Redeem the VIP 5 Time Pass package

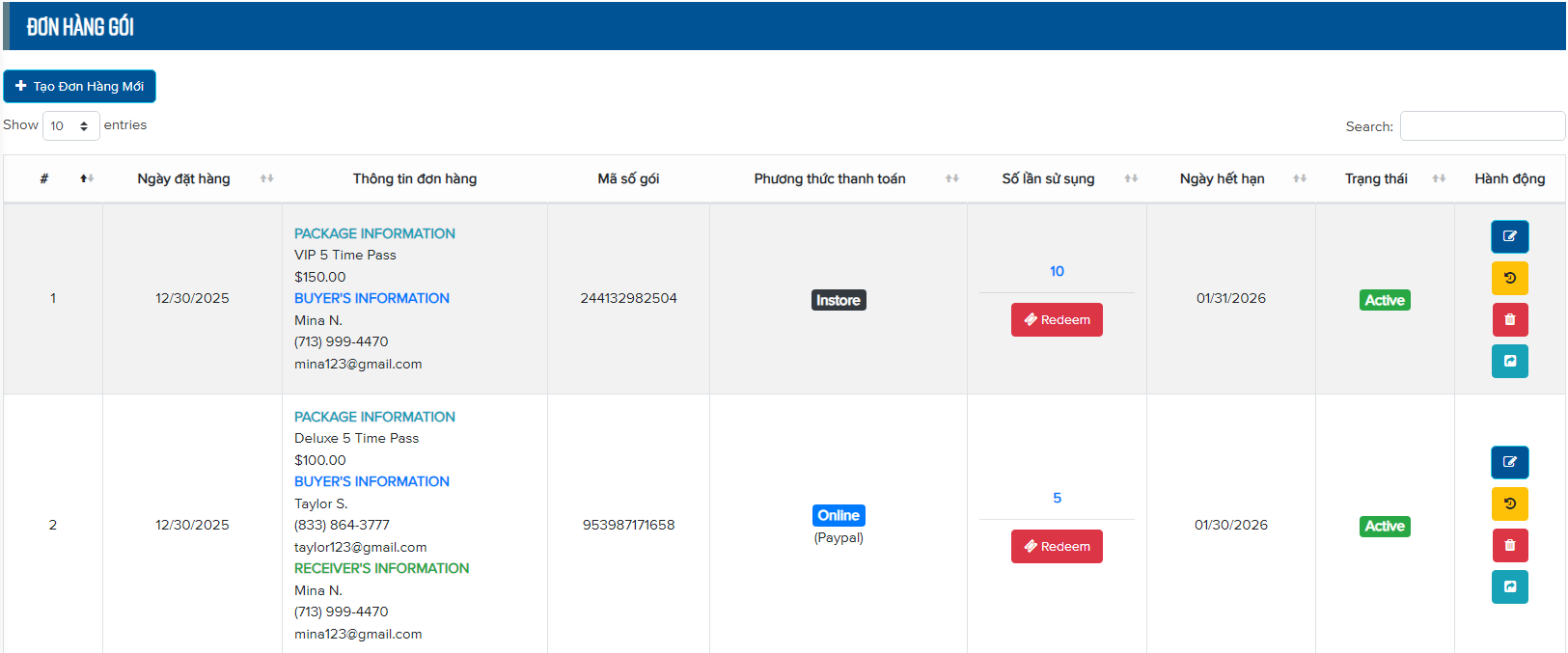(x=1057, y=320)
